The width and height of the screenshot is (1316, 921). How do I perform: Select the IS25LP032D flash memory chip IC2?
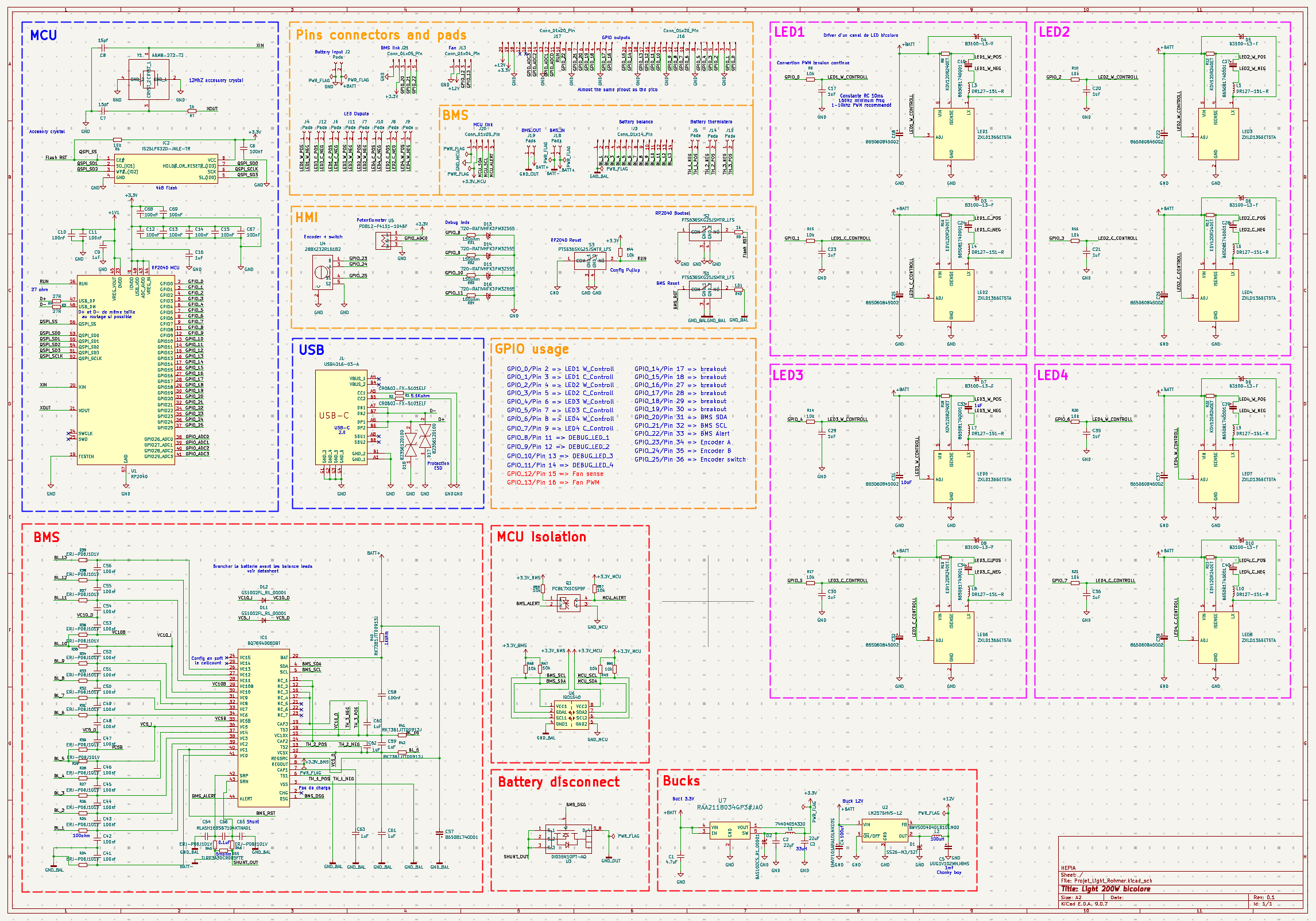coord(166,169)
